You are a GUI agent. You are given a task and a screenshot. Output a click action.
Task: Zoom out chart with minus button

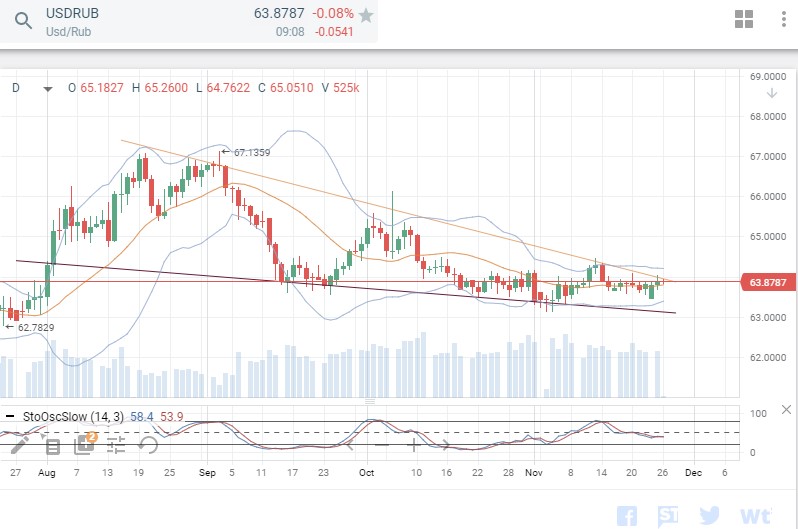pyautogui.click(x=382, y=445)
